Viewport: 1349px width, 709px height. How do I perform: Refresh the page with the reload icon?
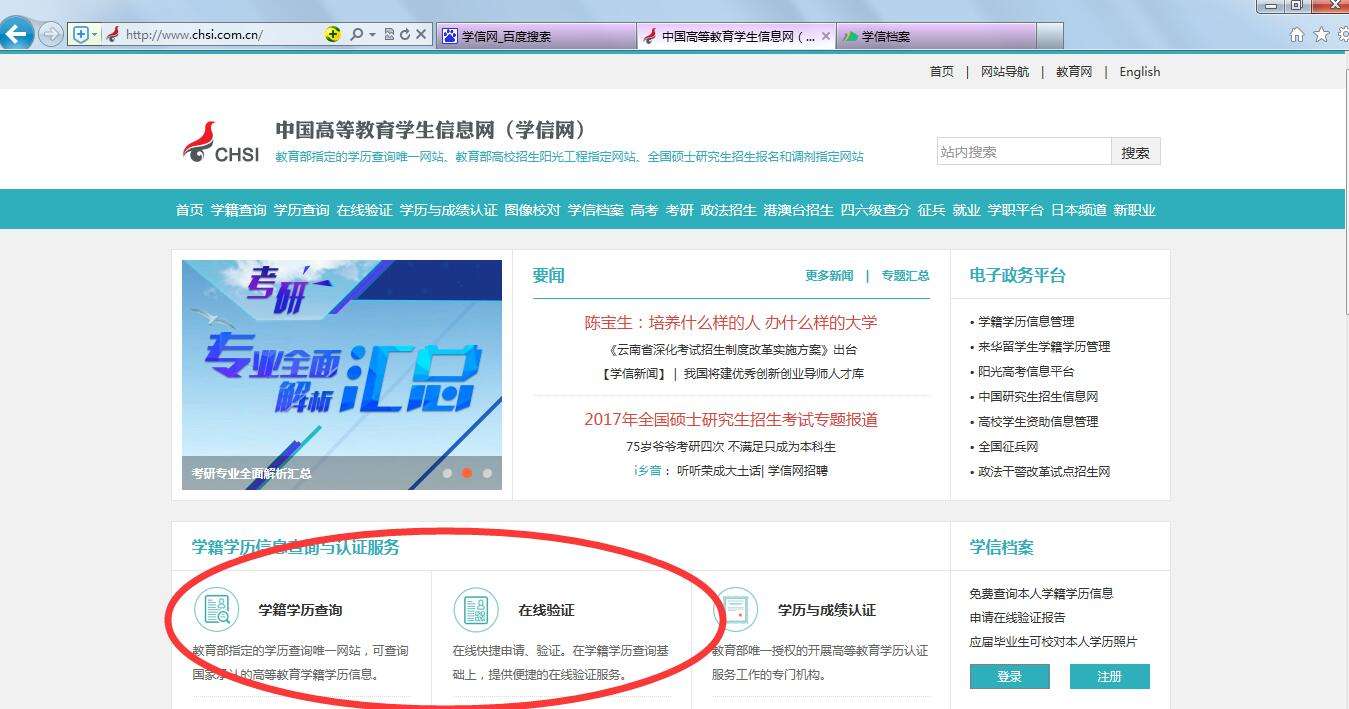pos(405,33)
